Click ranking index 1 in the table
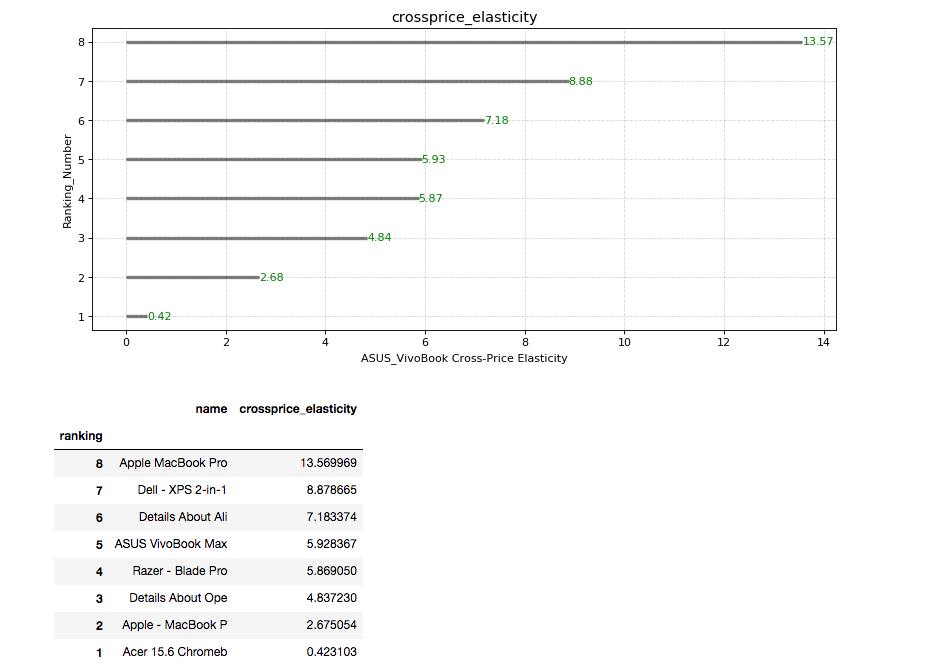The height and width of the screenshot is (670, 937). point(99,653)
